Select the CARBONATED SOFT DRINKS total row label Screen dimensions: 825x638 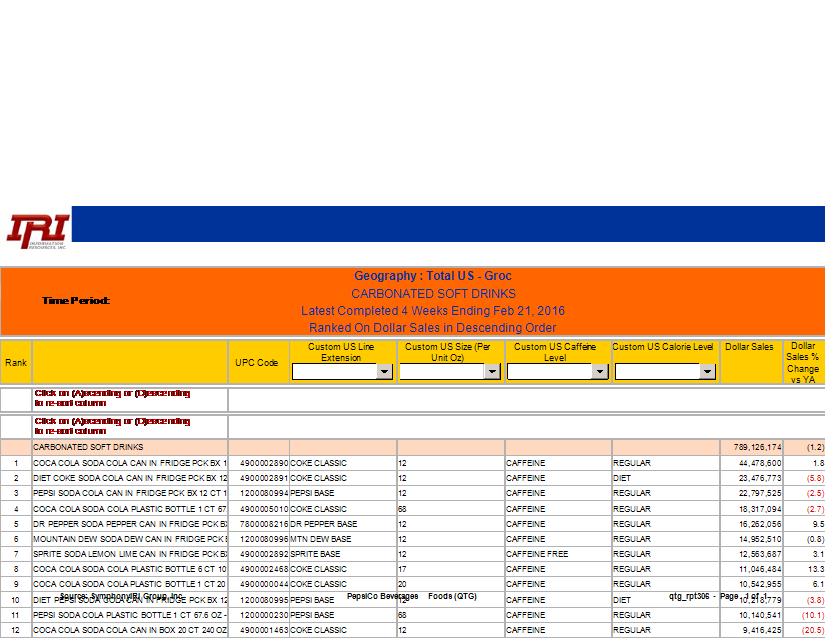[x=88, y=447]
